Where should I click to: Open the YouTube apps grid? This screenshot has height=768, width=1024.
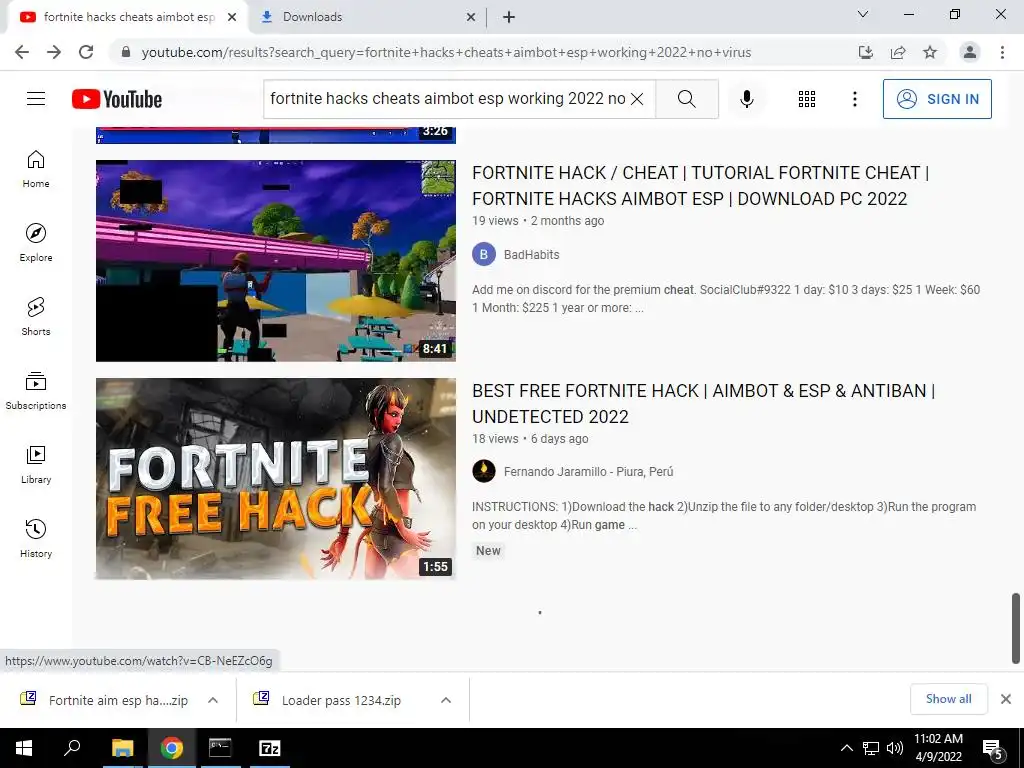[807, 99]
